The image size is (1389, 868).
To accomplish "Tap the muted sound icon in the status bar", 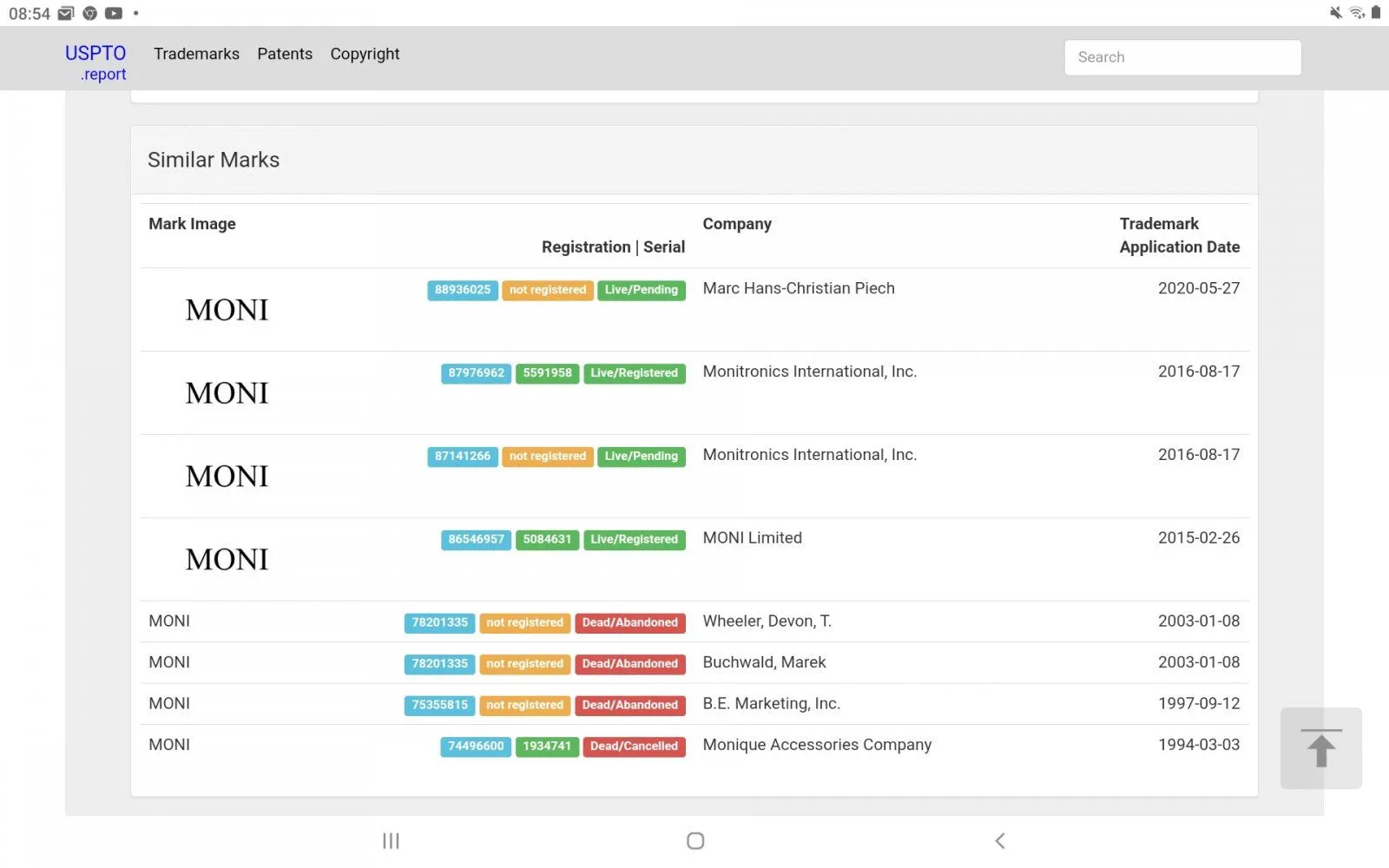I will [x=1335, y=12].
